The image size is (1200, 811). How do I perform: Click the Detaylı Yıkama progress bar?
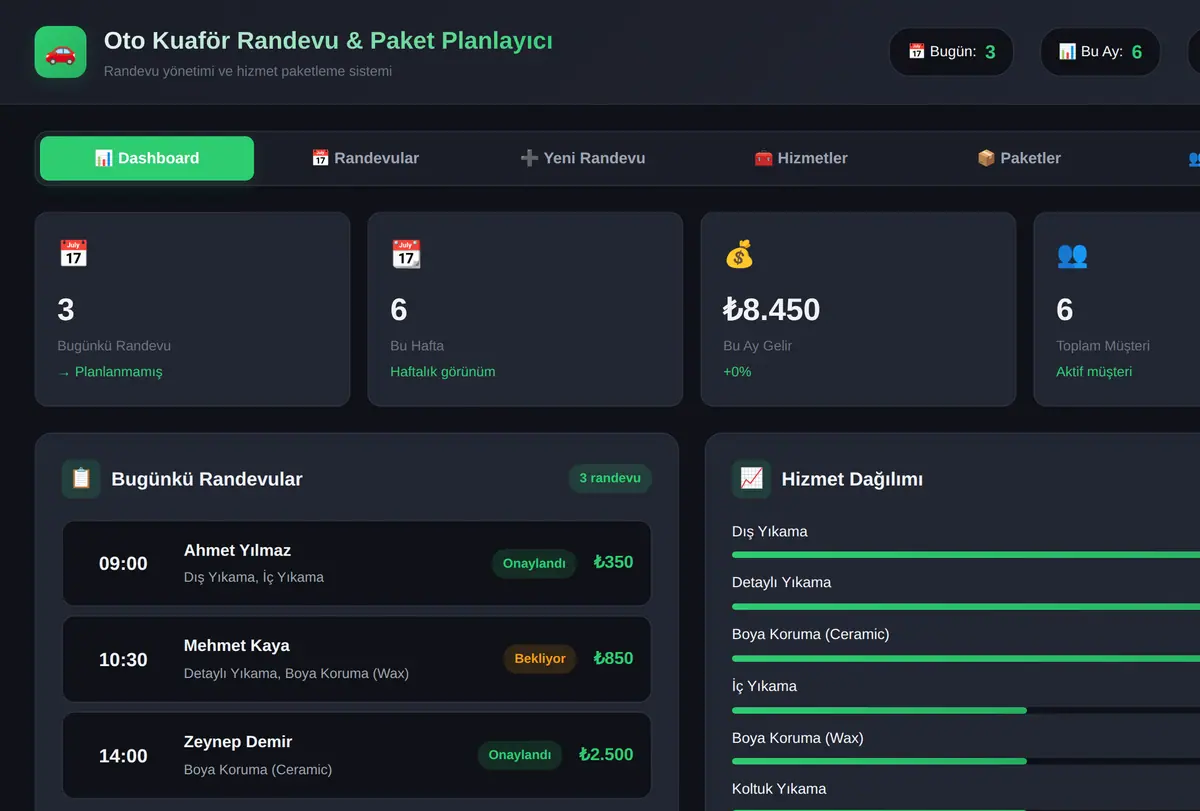tap(966, 606)
